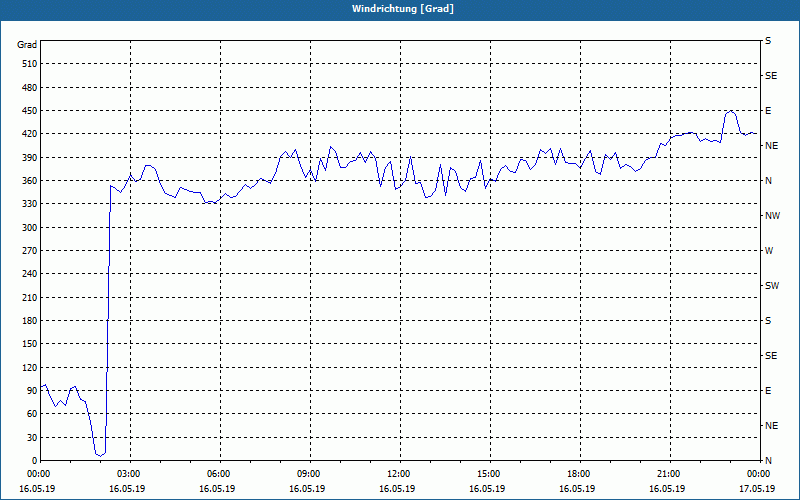Pick the 390 y-axis value
This screenshot has width=800, height=500.
click(30, 158)
